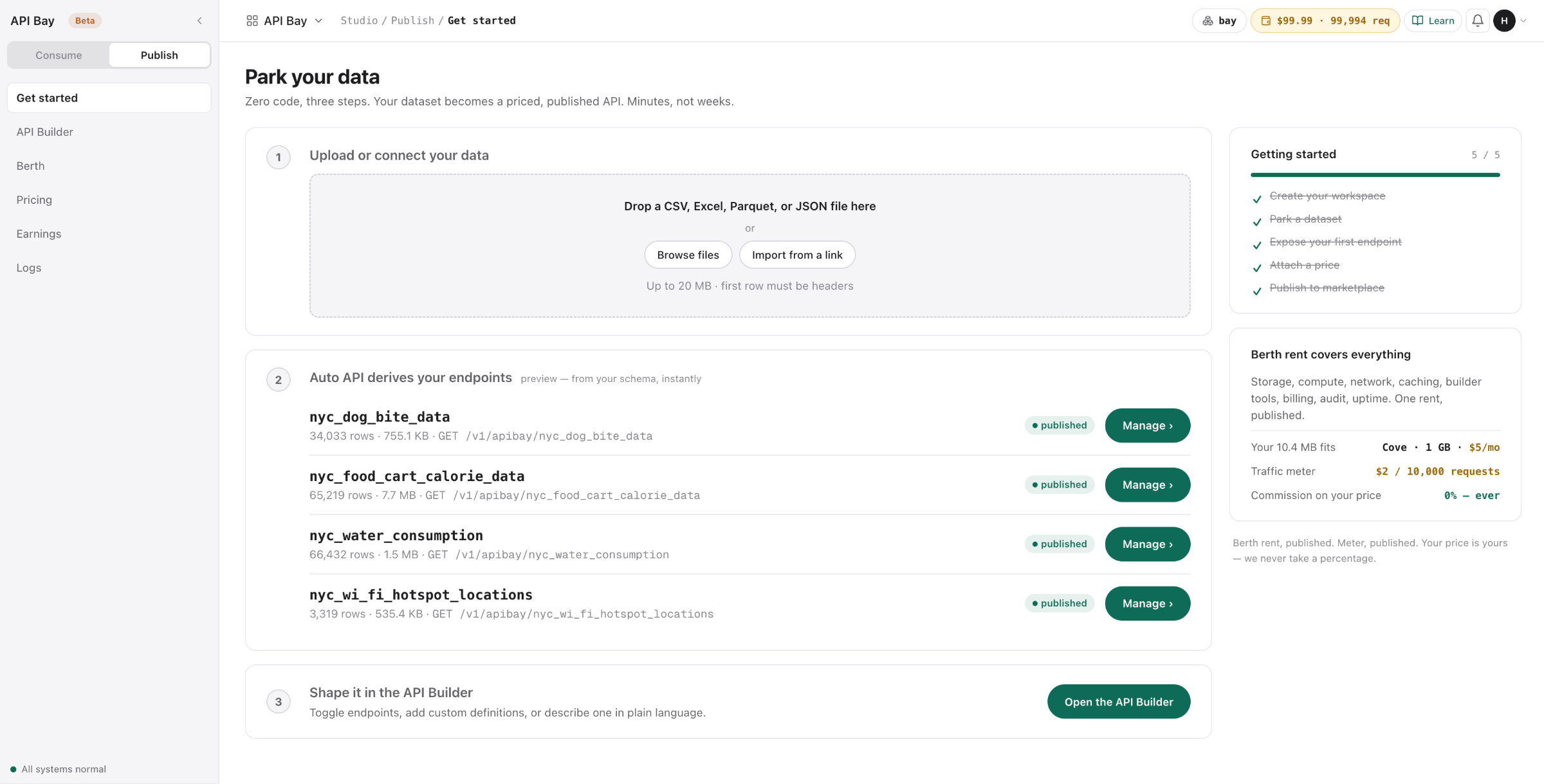The height and width of the screenshot is (784, 1544).
Task: Click 'Park a dataset' checklist item
Action: [1305, 219]
